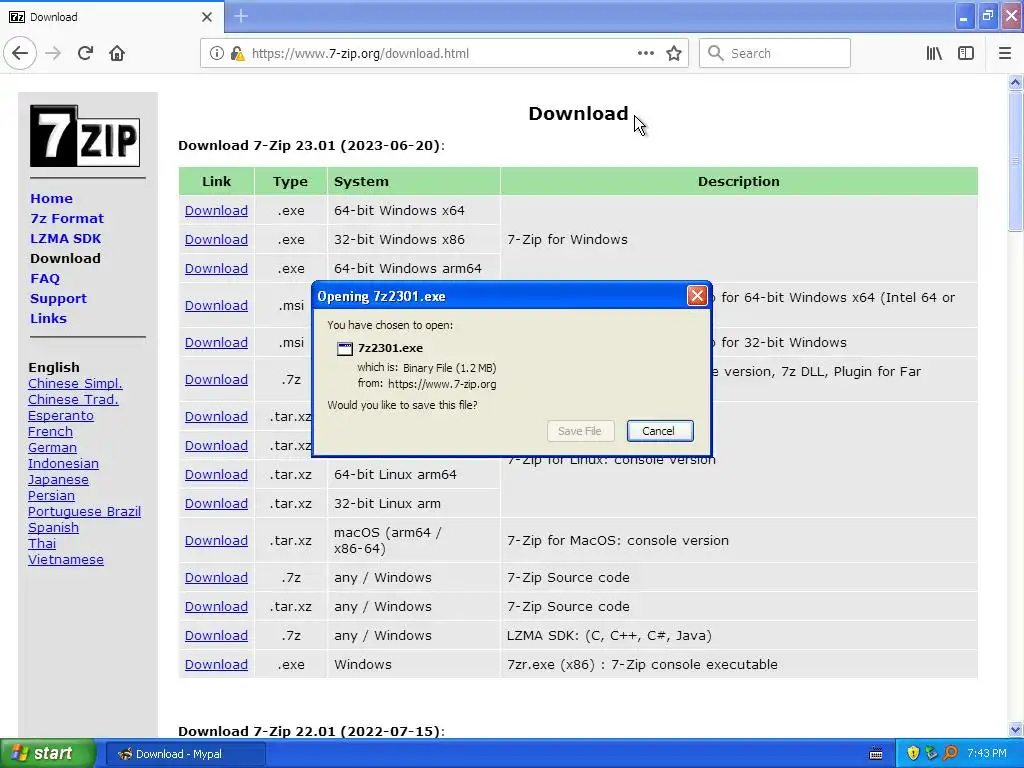Download the LZMA SDK .7z archive
The width and height of the screenshot is (1024, 768).
coord(216,635)
